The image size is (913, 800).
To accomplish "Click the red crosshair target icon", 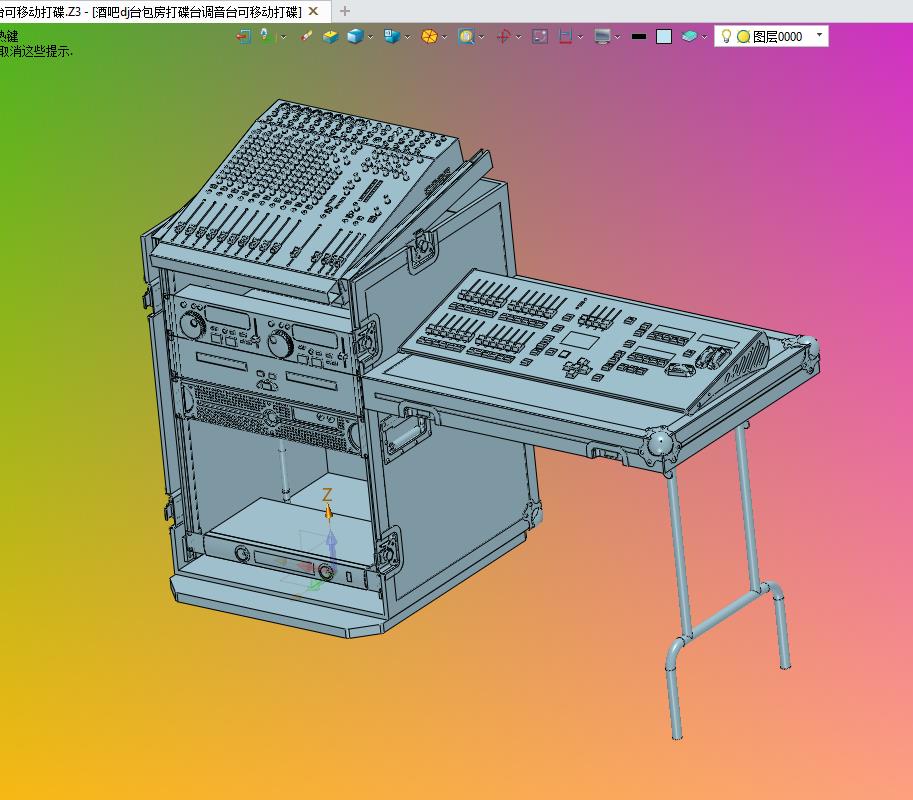I will pos(503,36).
